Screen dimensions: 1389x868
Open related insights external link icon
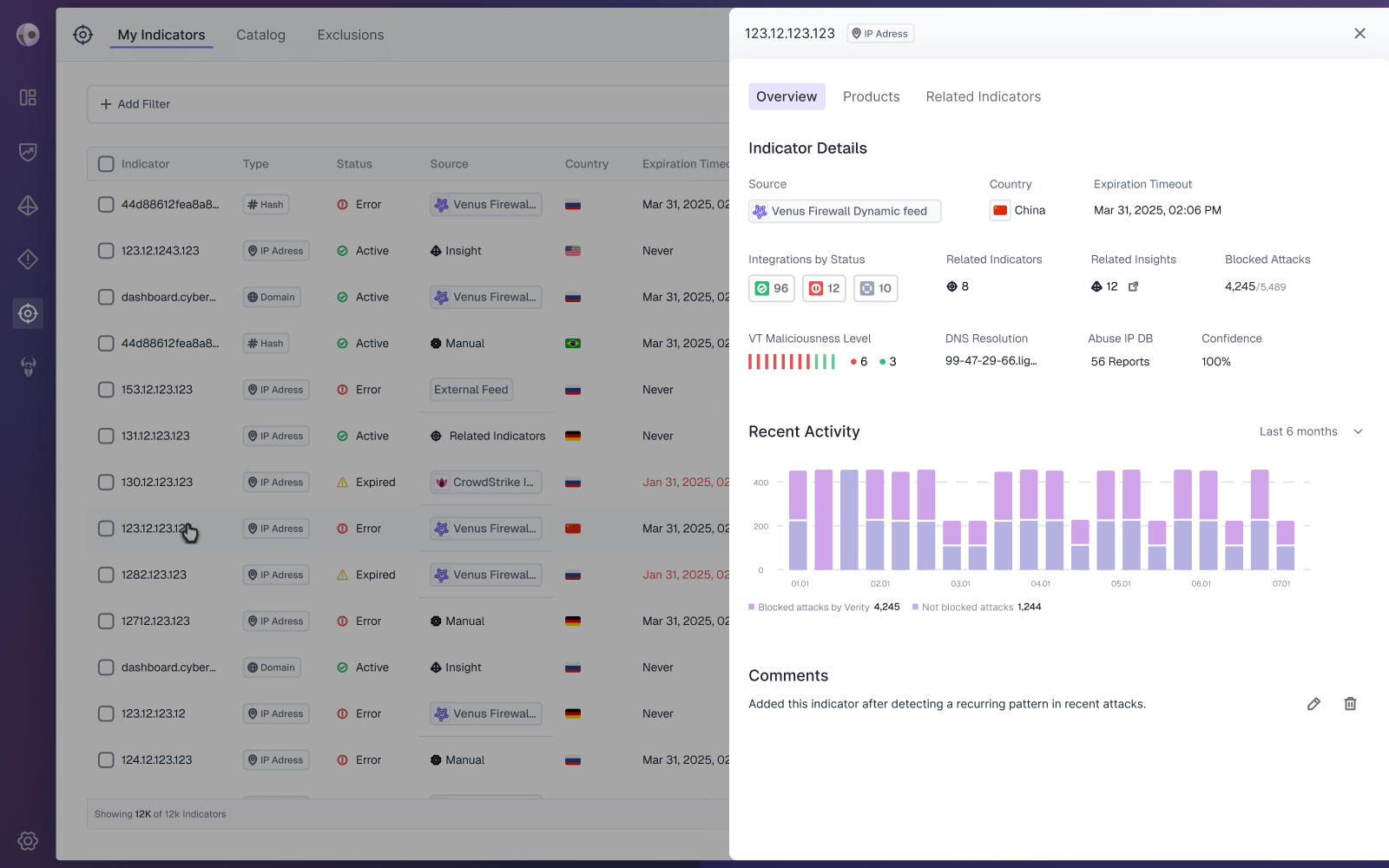[1133, 286]
